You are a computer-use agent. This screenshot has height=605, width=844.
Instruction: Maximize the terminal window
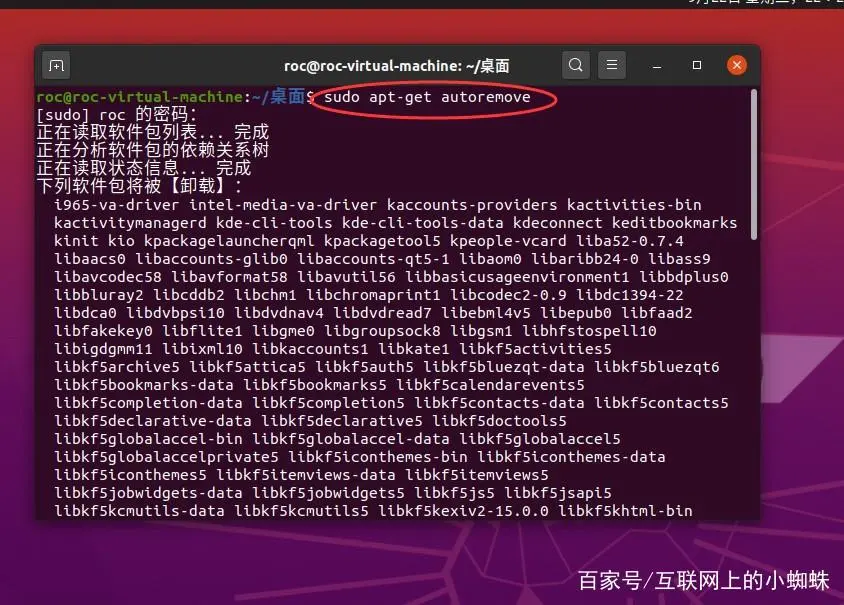697,65
